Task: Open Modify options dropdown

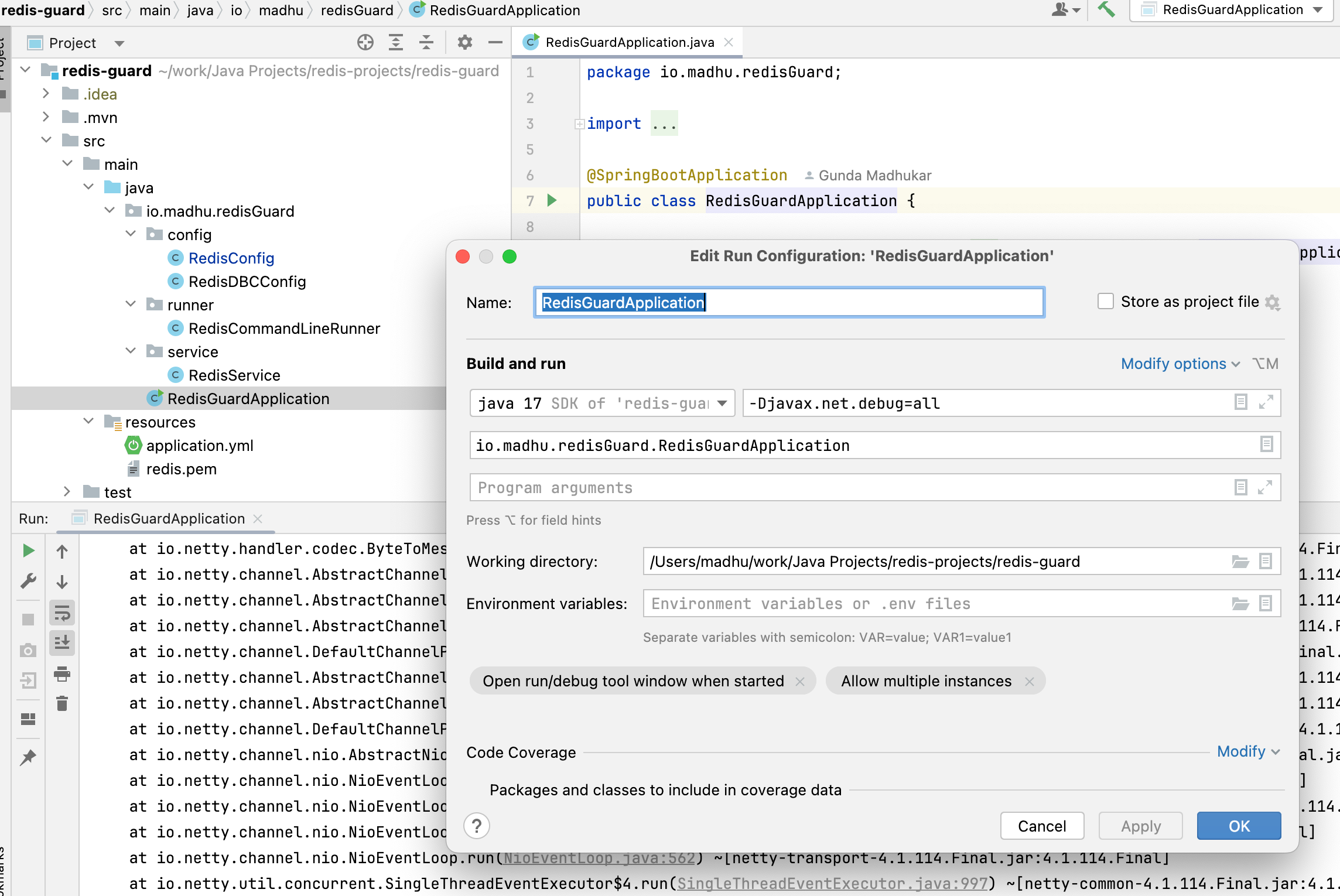Action: click(1180, 364)
